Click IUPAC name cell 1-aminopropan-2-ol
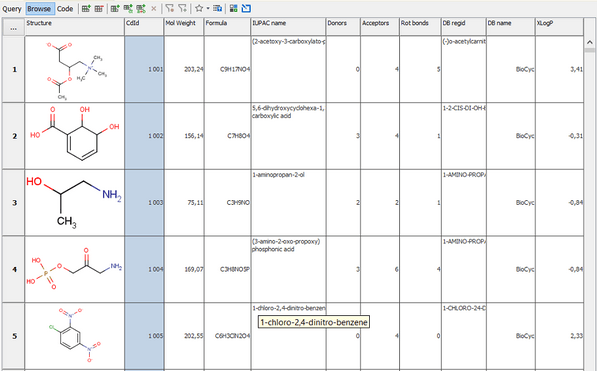 [288, 203]
